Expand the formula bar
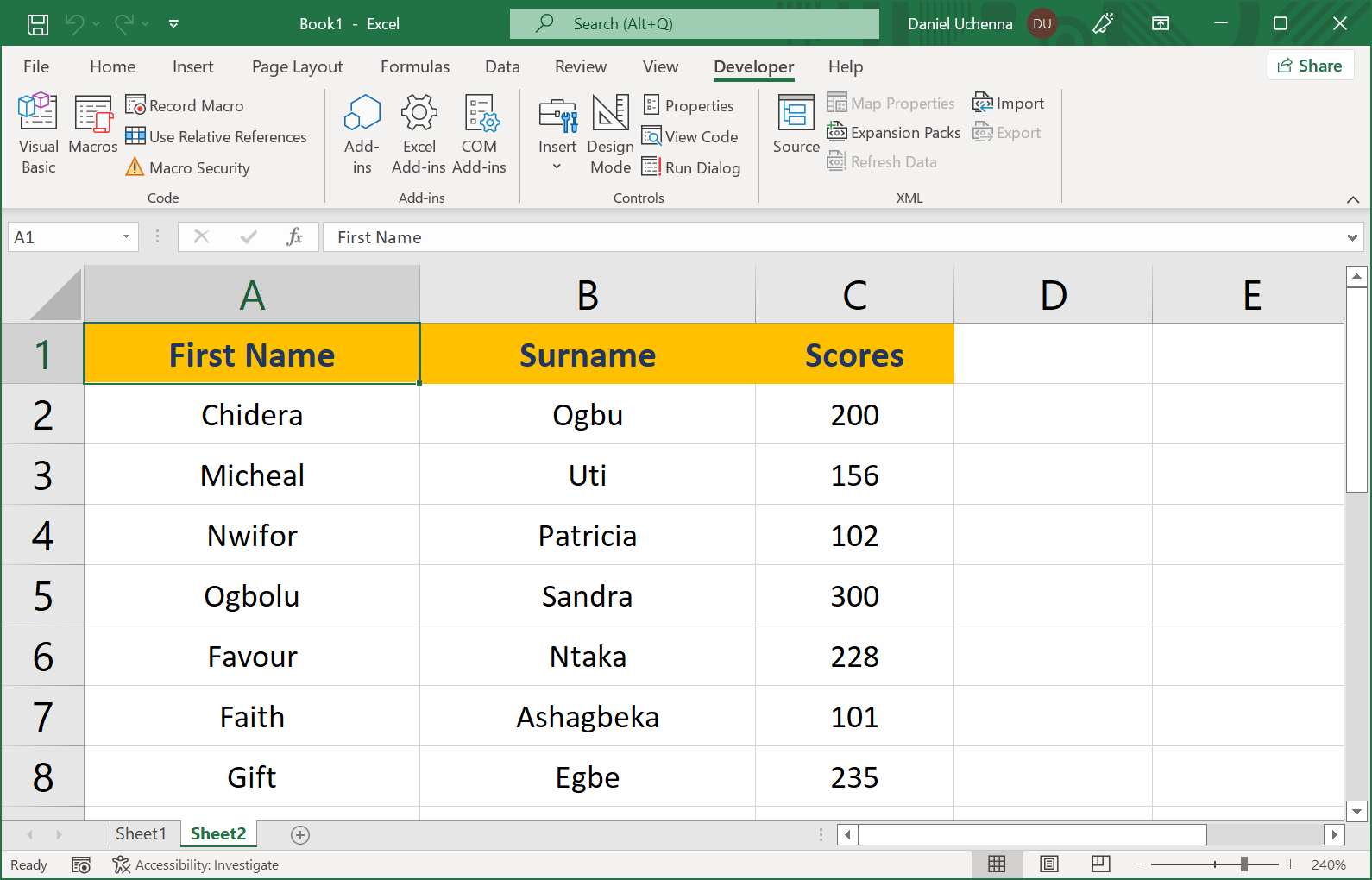 [x=1351, y=237]
